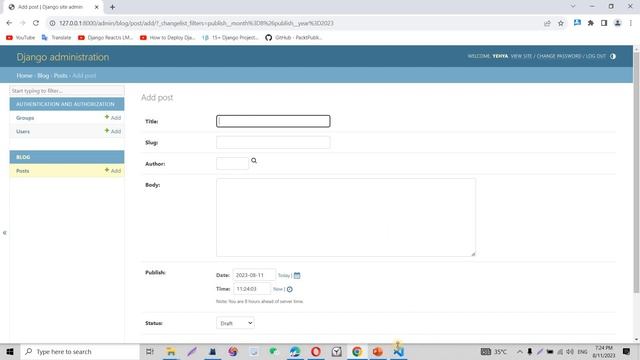640x360 pixels.
Task: Click the browser address bar
Action: tap(294, 23)
